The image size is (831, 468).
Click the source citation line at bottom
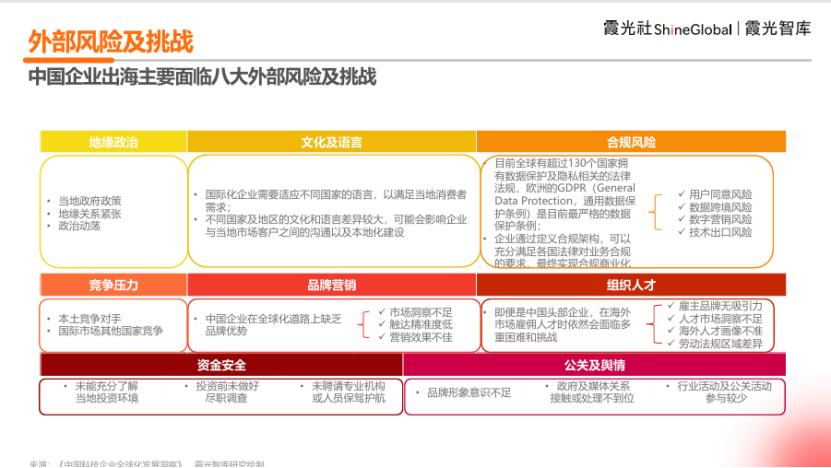[x=147, y=464]
